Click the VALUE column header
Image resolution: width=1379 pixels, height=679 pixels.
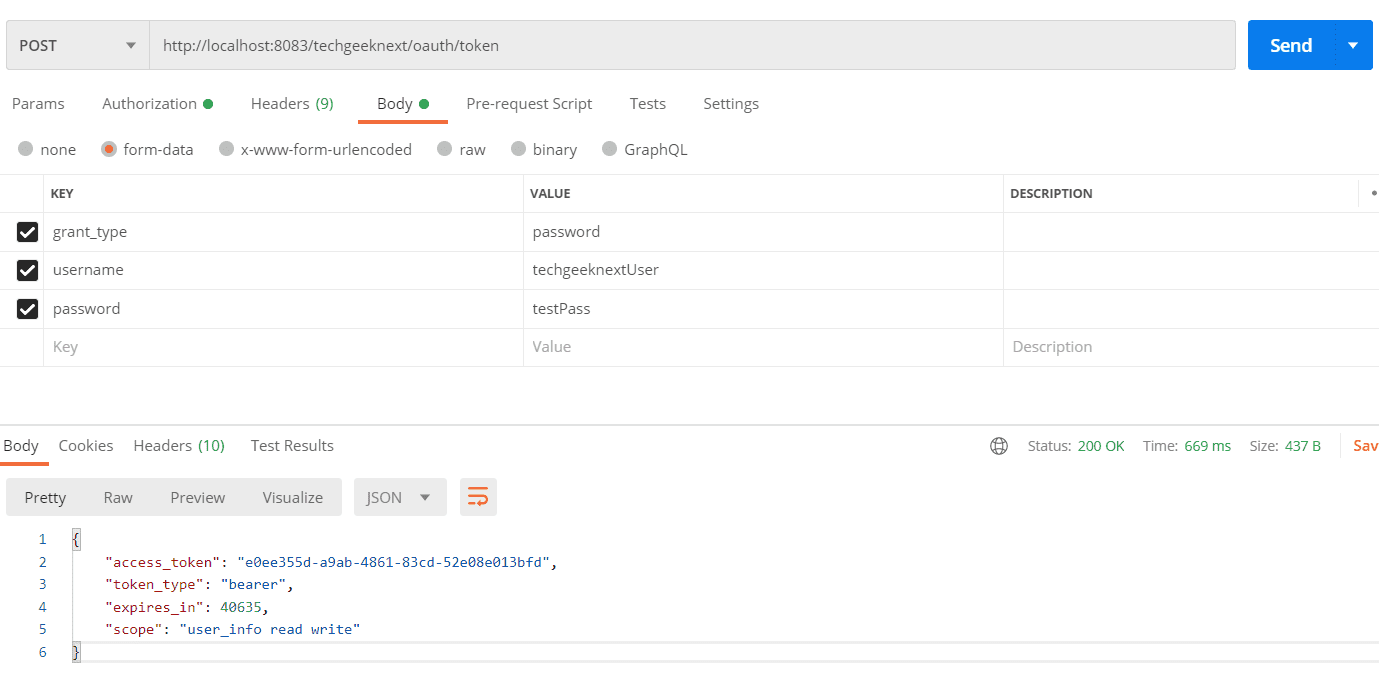(x=550, y=194)
